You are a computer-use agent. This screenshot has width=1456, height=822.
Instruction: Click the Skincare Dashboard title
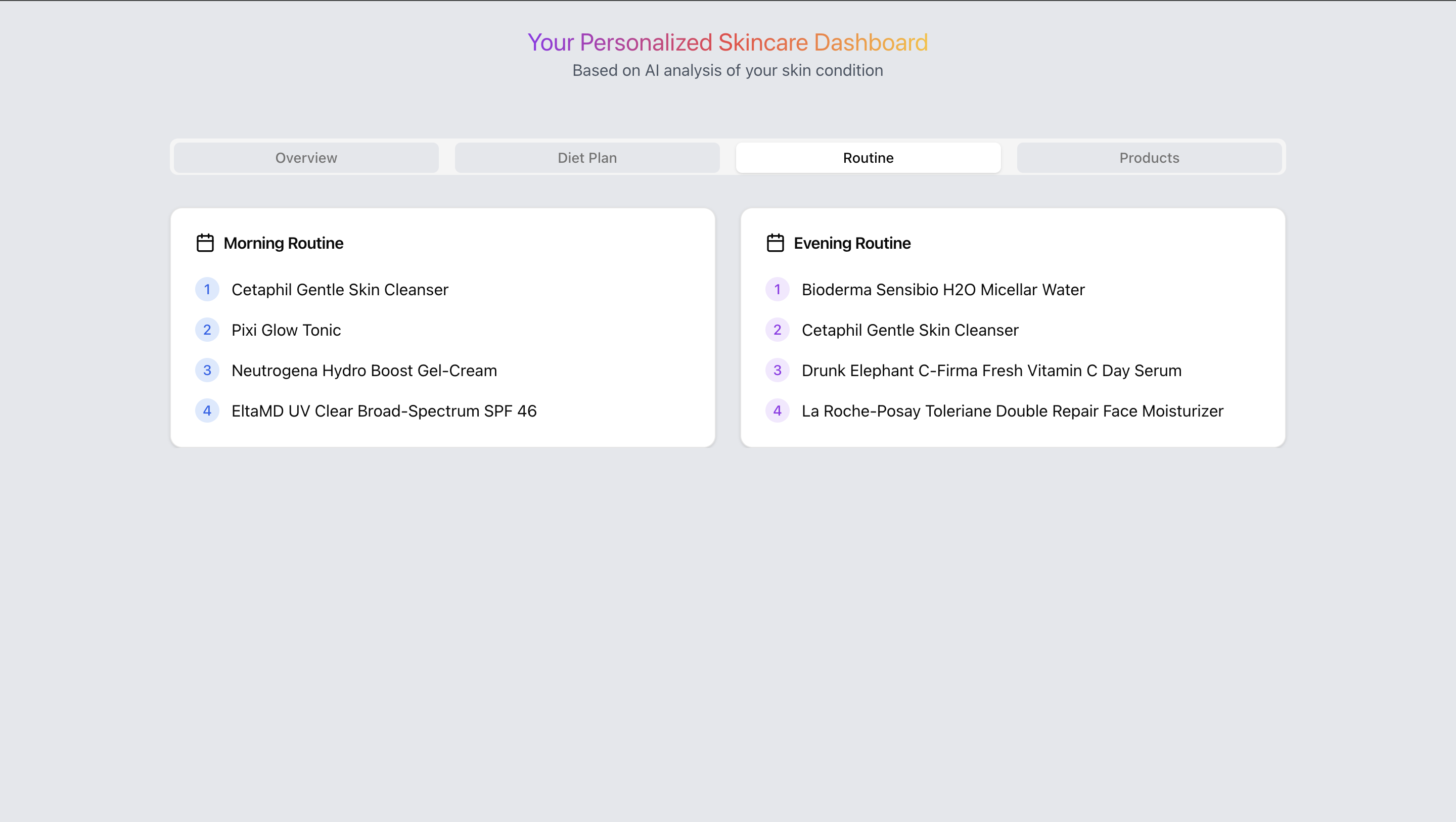tap(727, 42)
